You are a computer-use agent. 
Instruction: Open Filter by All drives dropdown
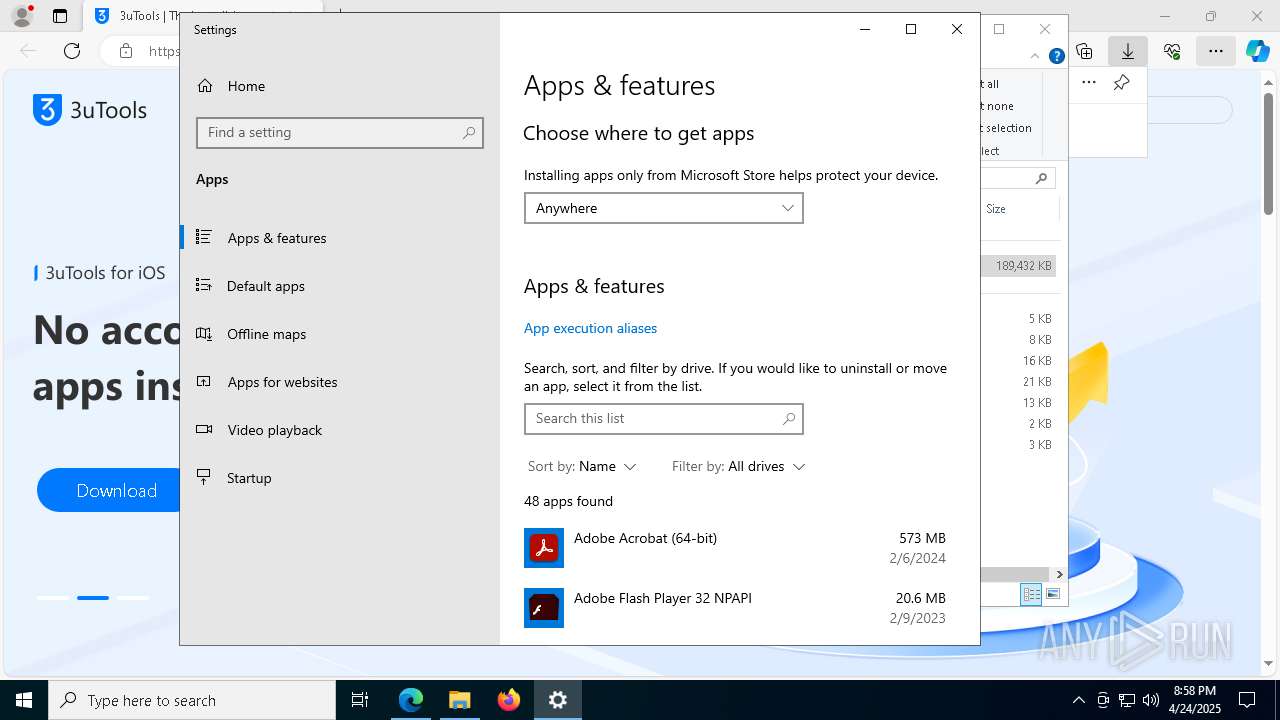point(738,466)
